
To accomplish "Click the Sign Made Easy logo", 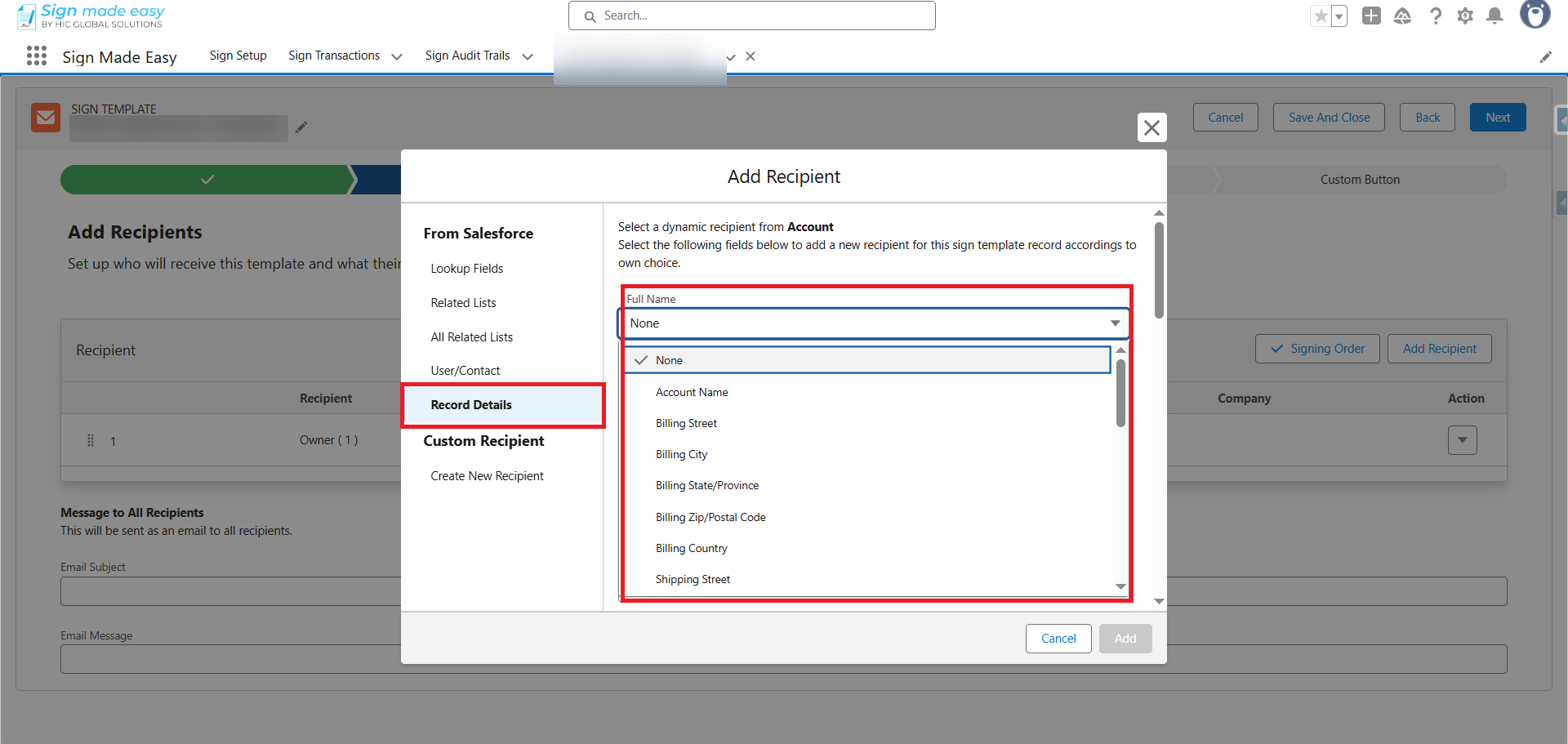I will pos(91,16).
